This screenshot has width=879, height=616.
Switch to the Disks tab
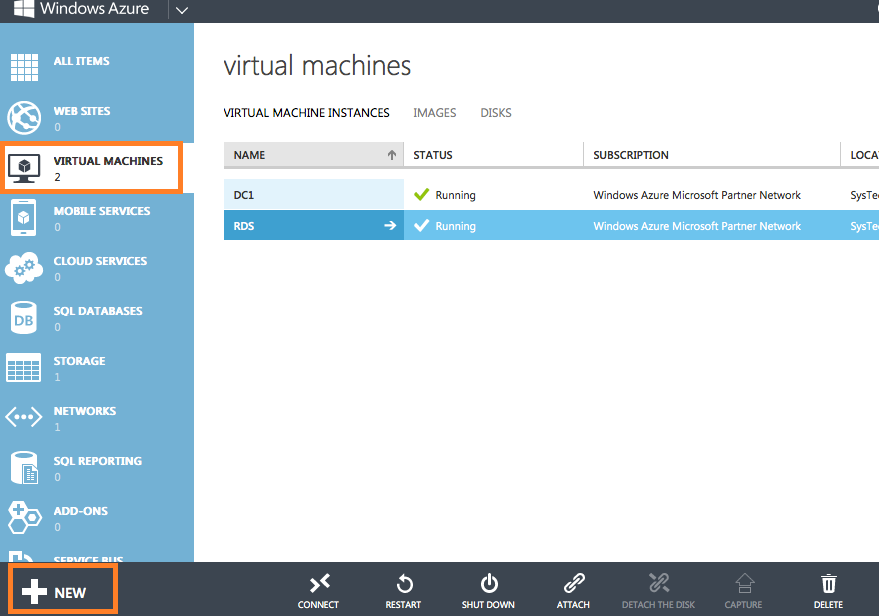496,113
